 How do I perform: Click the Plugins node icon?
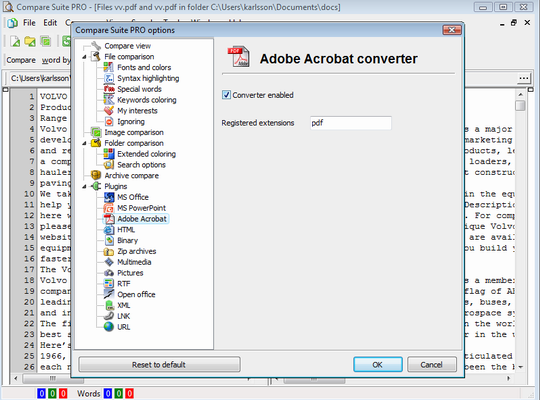pyautogui.click(x=96, y=186)
